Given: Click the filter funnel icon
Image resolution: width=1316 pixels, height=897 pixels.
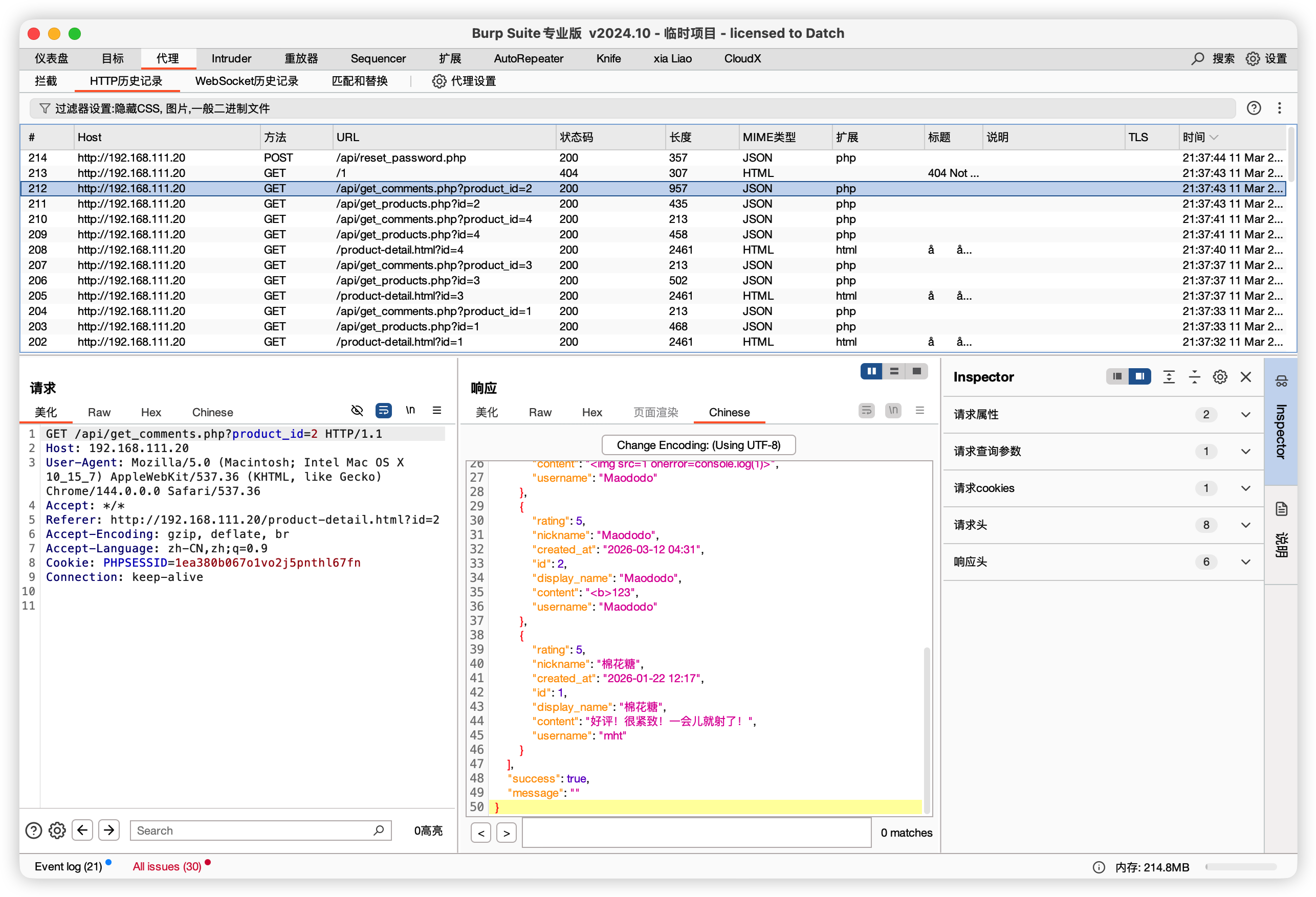Looking at the screenshot, I should (x=44, y=108).
